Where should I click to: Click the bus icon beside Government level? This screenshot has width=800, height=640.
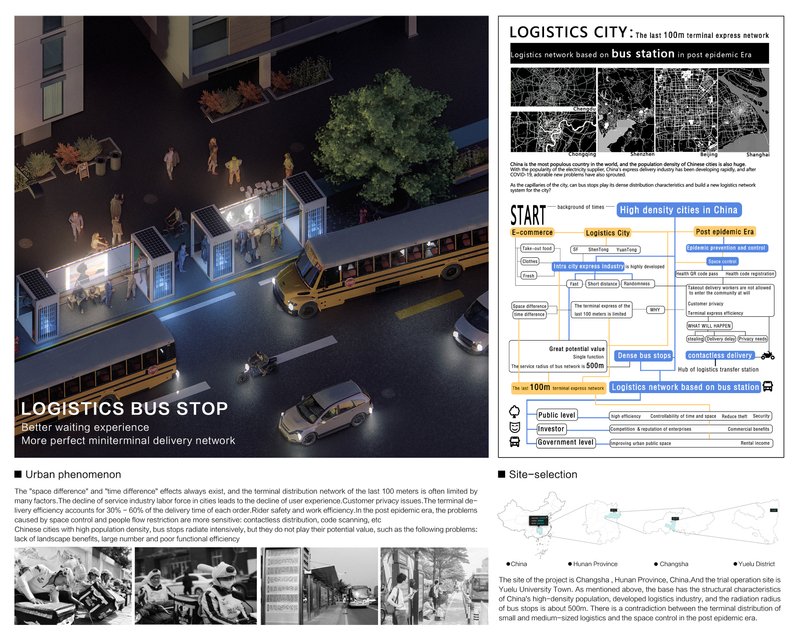click(514, 441)
